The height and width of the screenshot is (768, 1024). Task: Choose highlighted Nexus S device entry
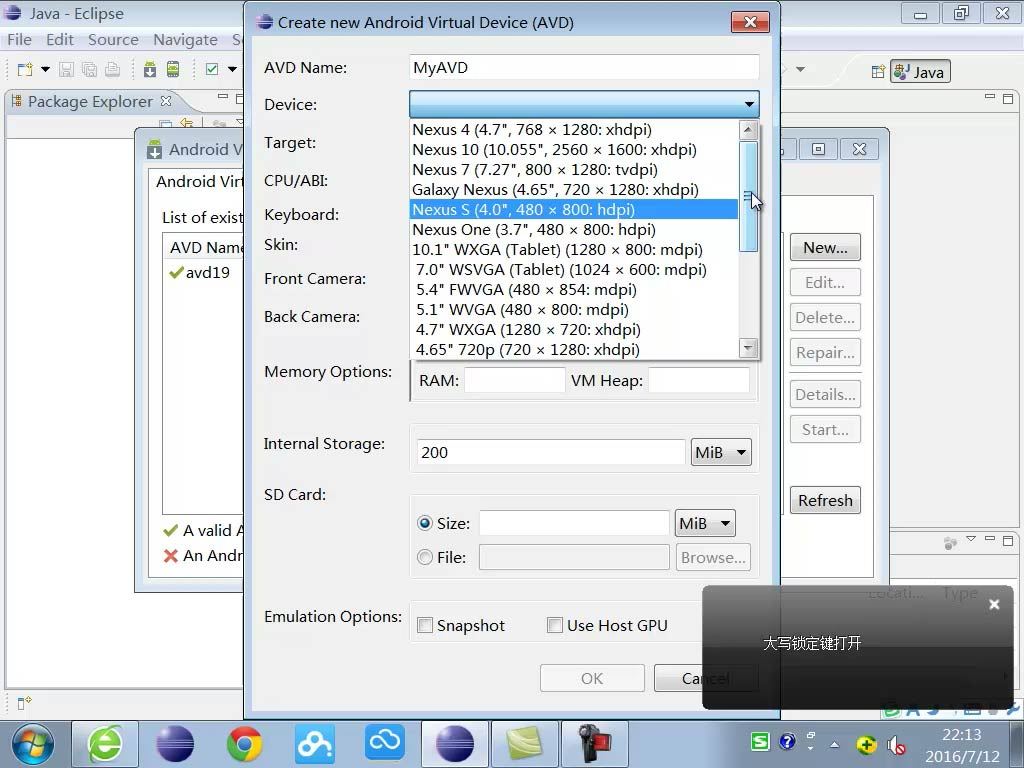click(573, 210)
